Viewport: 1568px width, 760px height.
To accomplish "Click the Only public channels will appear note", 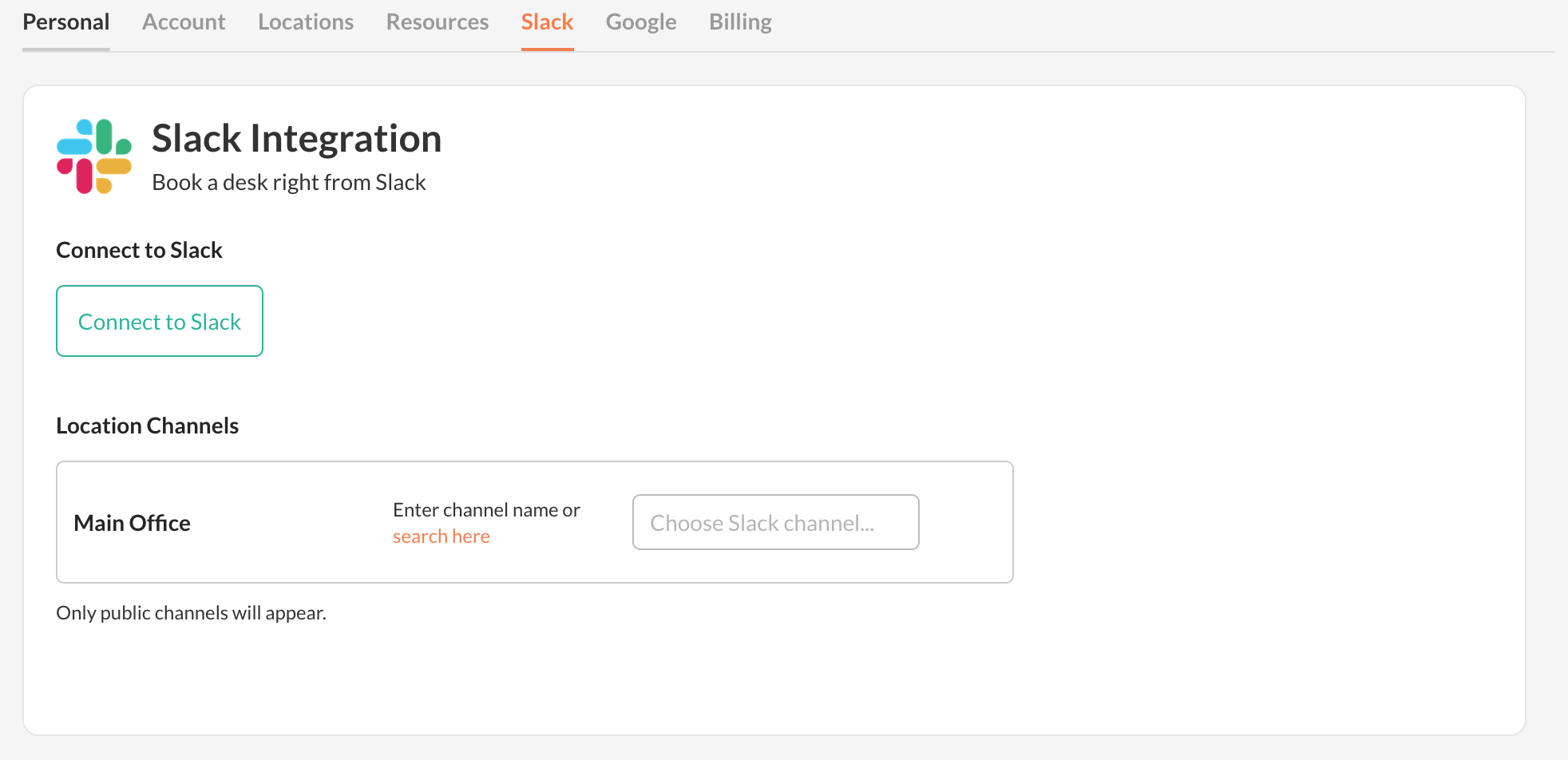I will [191, 613].
